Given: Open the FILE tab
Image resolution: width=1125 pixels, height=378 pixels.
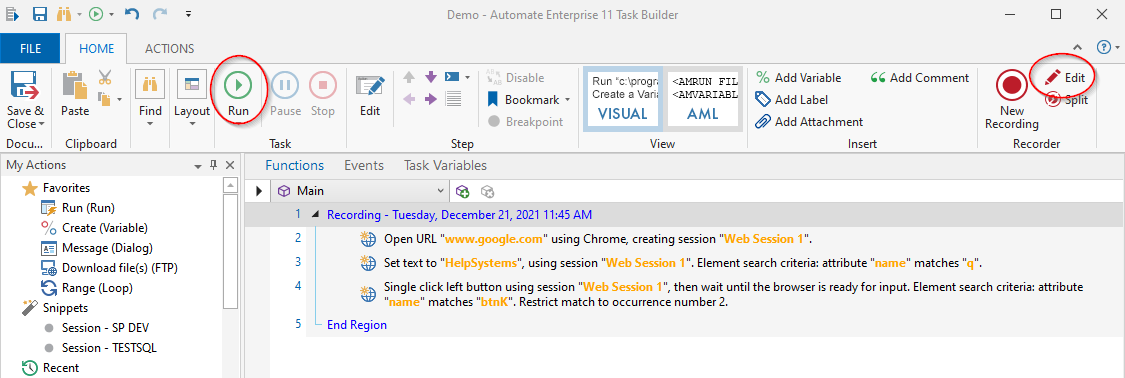Looking at the screenshot, I should point(30,49).
